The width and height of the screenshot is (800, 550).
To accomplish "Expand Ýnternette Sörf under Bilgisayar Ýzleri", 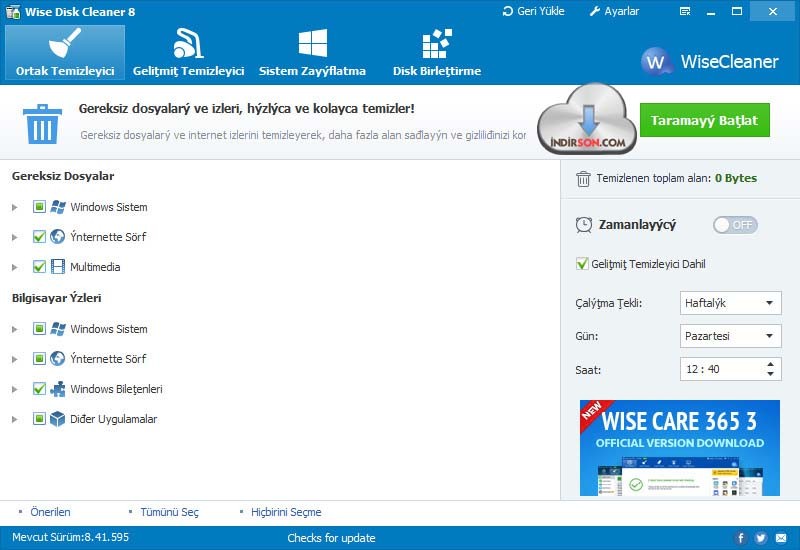I will [15, 359].
